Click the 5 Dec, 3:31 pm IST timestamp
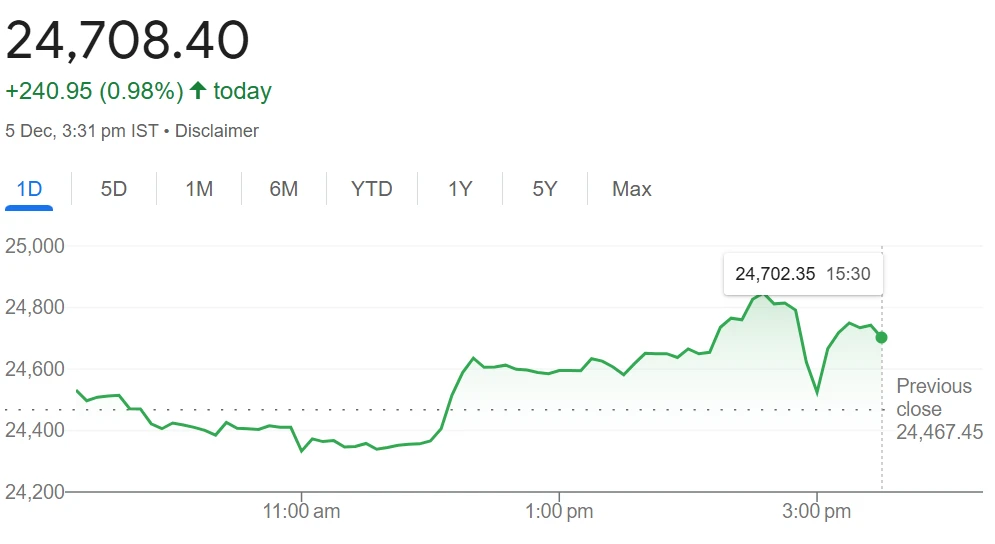The height and width of the screenshot is (544, 995). (81, 131)
